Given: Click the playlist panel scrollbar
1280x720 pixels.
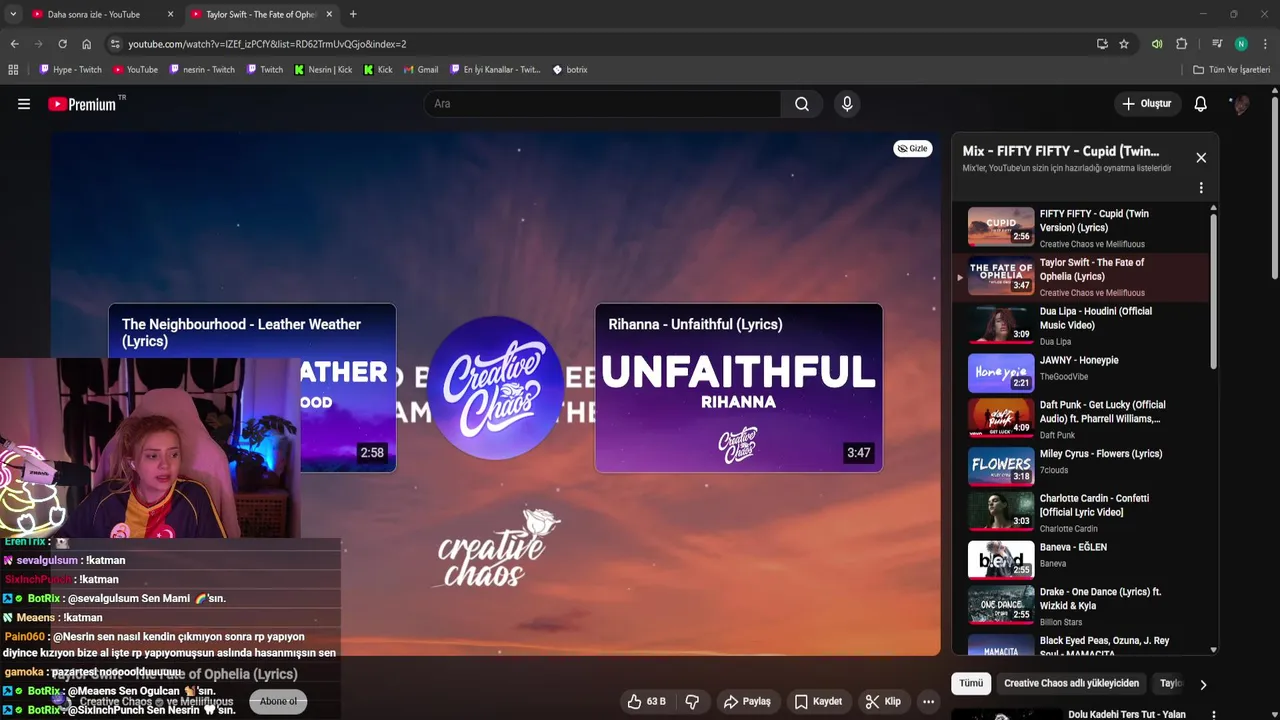Looking at the screenshot, I should tap(1214, 290).
